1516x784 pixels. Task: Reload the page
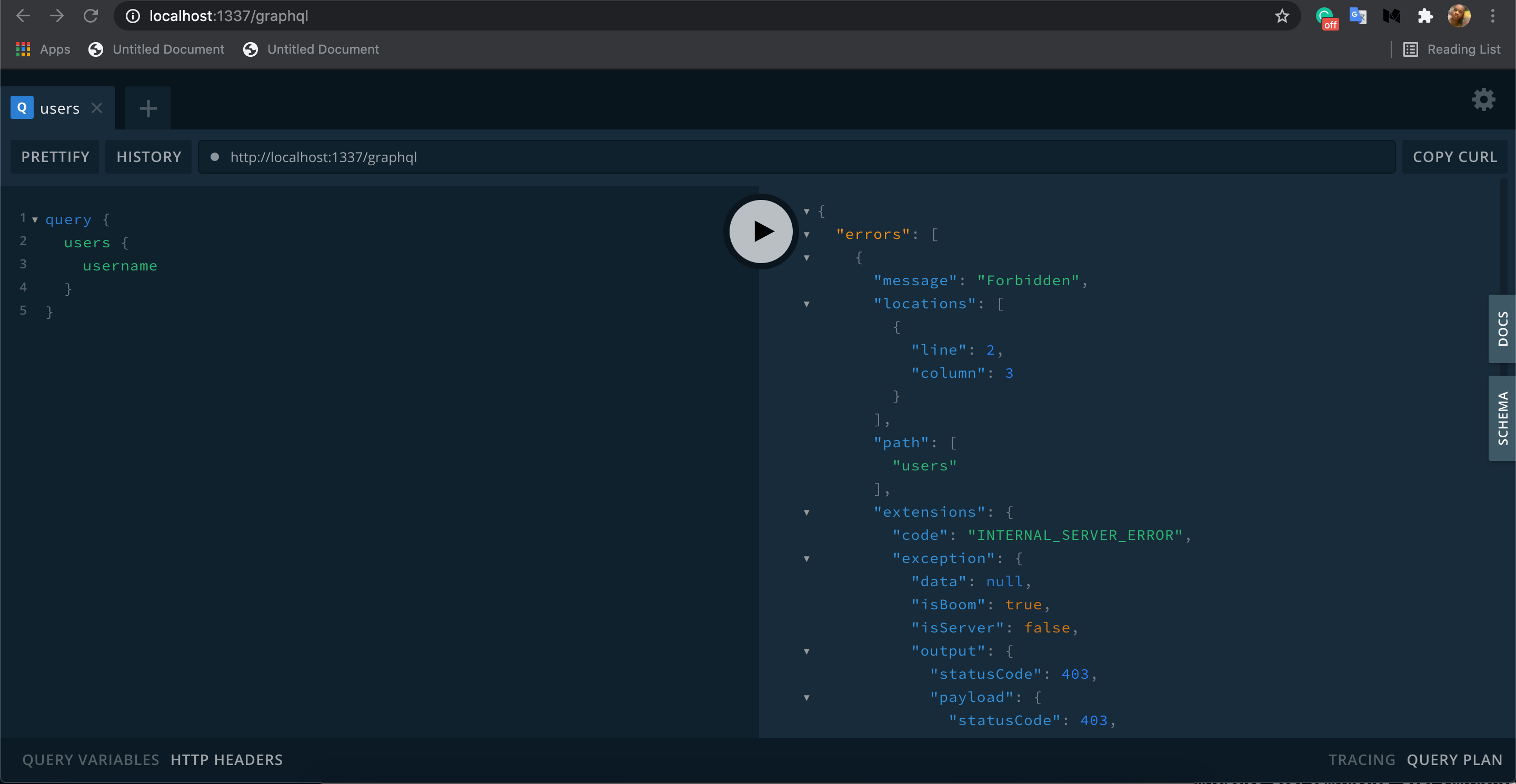click(x=91, y=16)
